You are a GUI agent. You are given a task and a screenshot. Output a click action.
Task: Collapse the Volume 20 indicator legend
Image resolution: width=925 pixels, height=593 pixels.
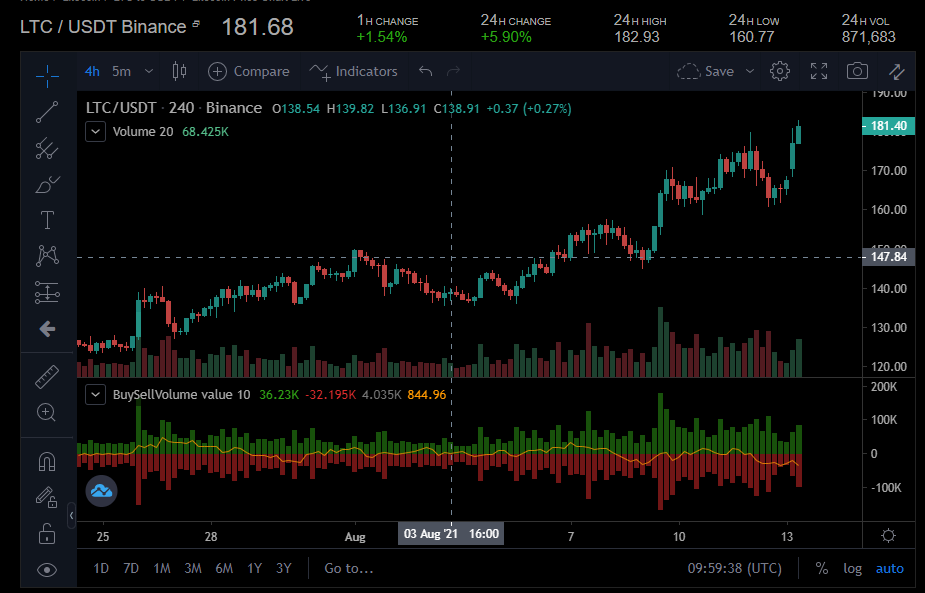click(95, 132)
